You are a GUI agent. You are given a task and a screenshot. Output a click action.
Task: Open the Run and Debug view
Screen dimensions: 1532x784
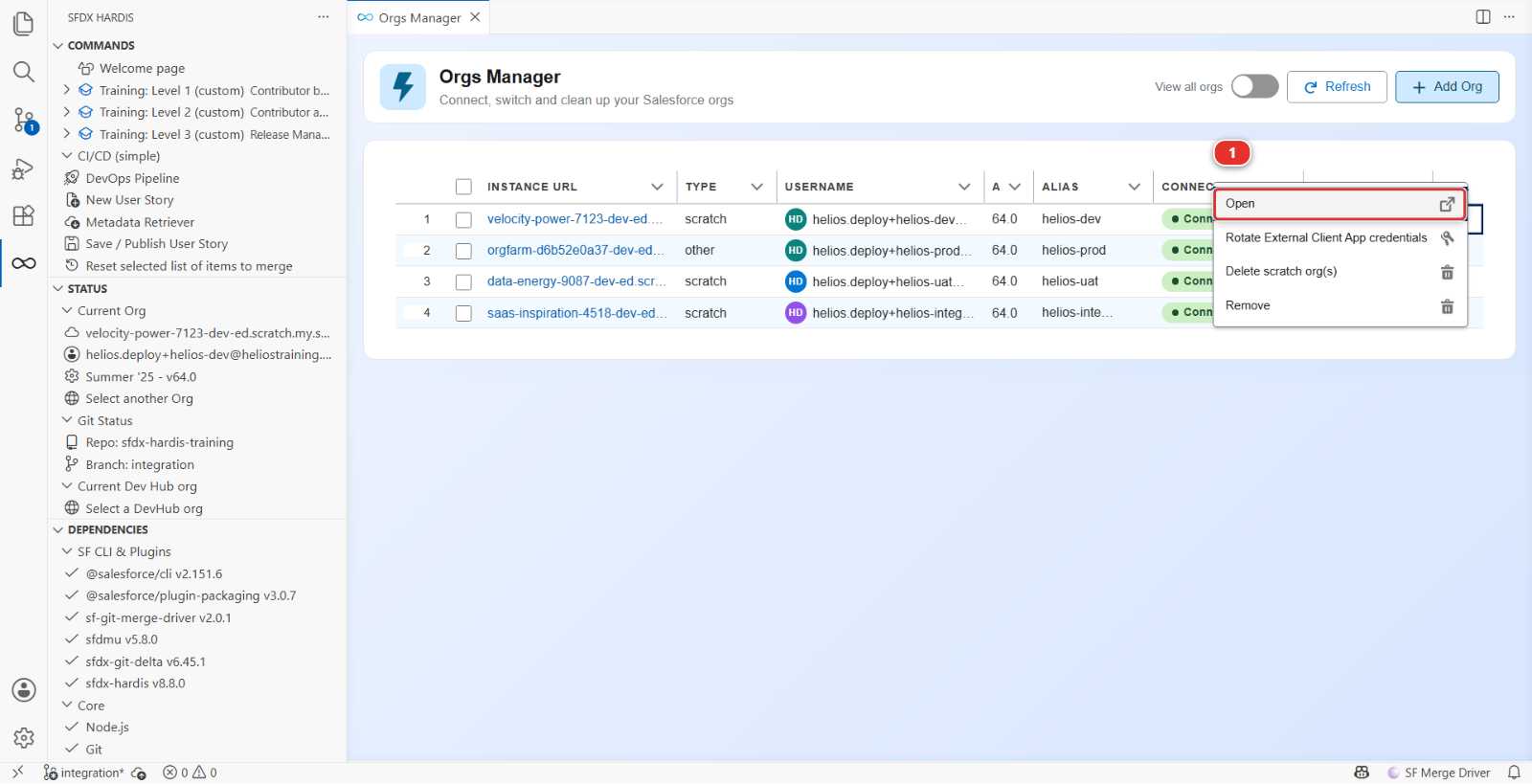tap(24, 168)
